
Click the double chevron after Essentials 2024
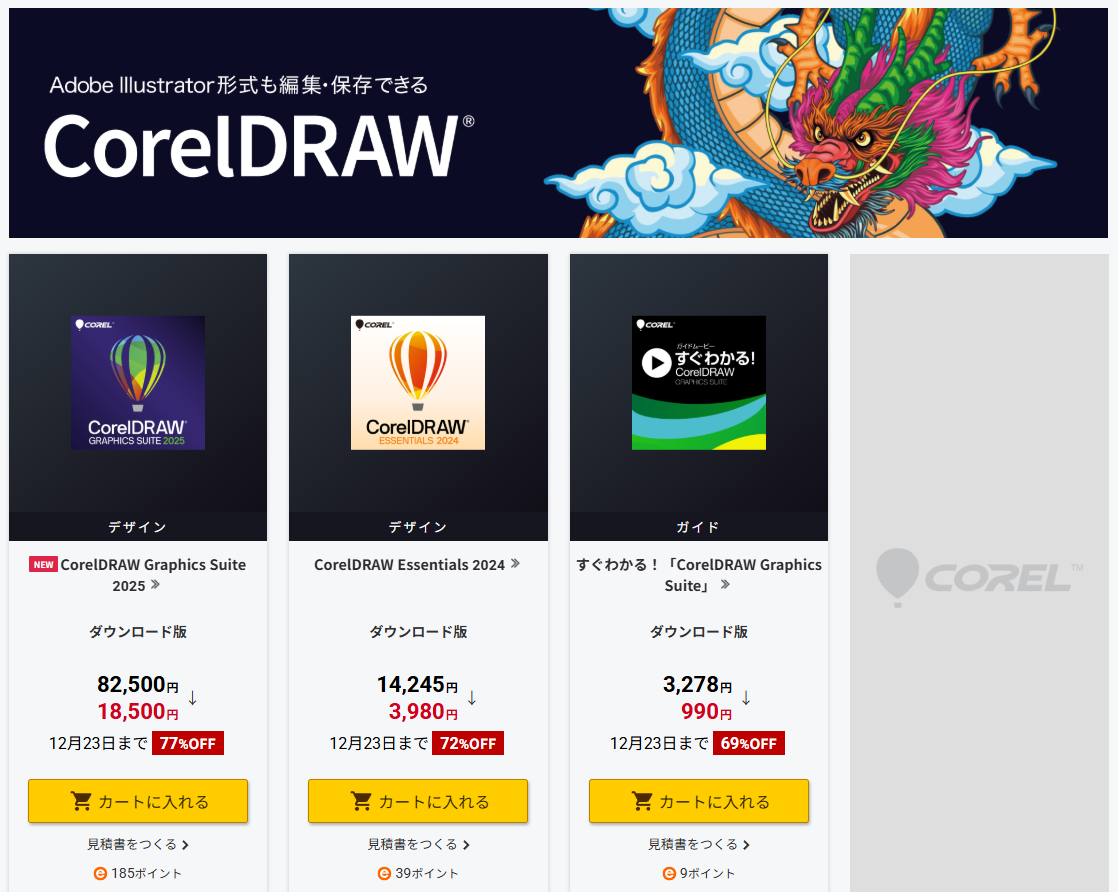516,563
